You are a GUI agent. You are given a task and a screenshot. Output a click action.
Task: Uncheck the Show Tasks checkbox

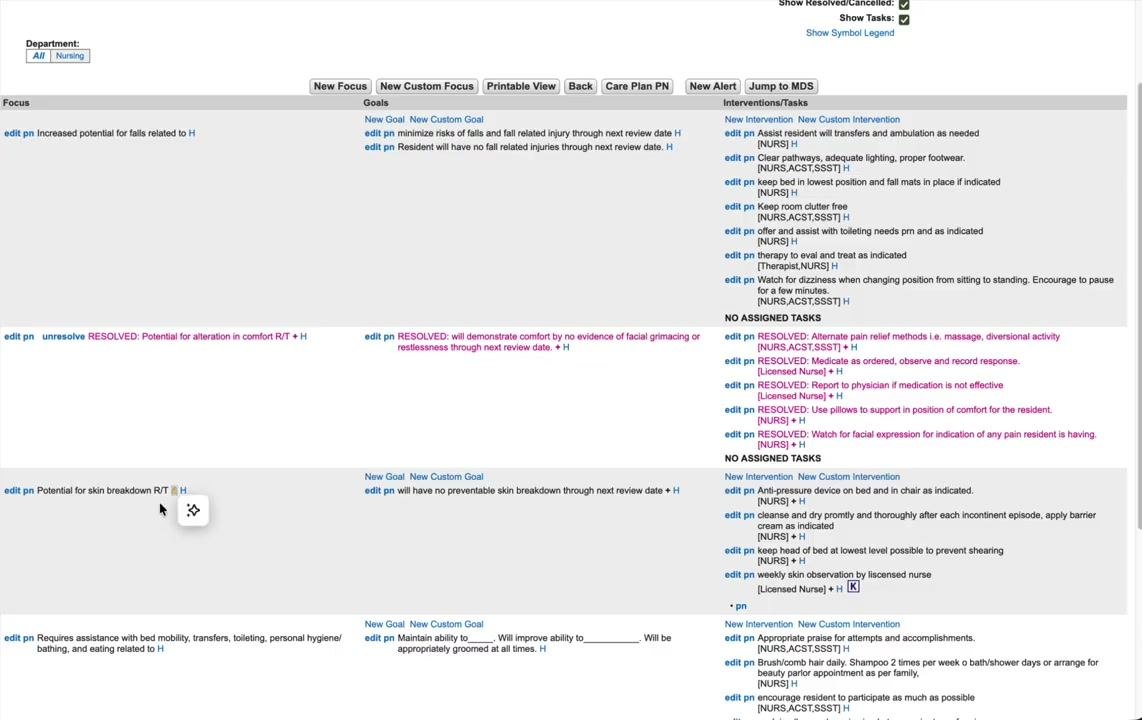click(x=904, y=19)
